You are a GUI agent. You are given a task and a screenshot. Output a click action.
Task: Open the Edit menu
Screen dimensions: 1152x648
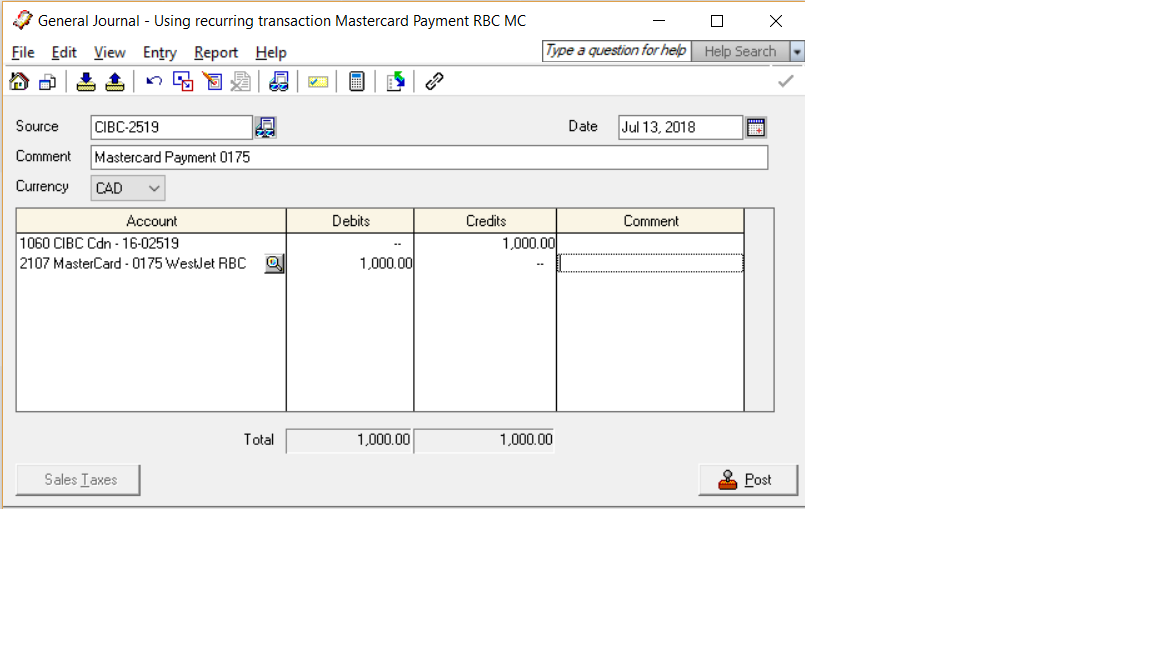(x=64, y=53)
